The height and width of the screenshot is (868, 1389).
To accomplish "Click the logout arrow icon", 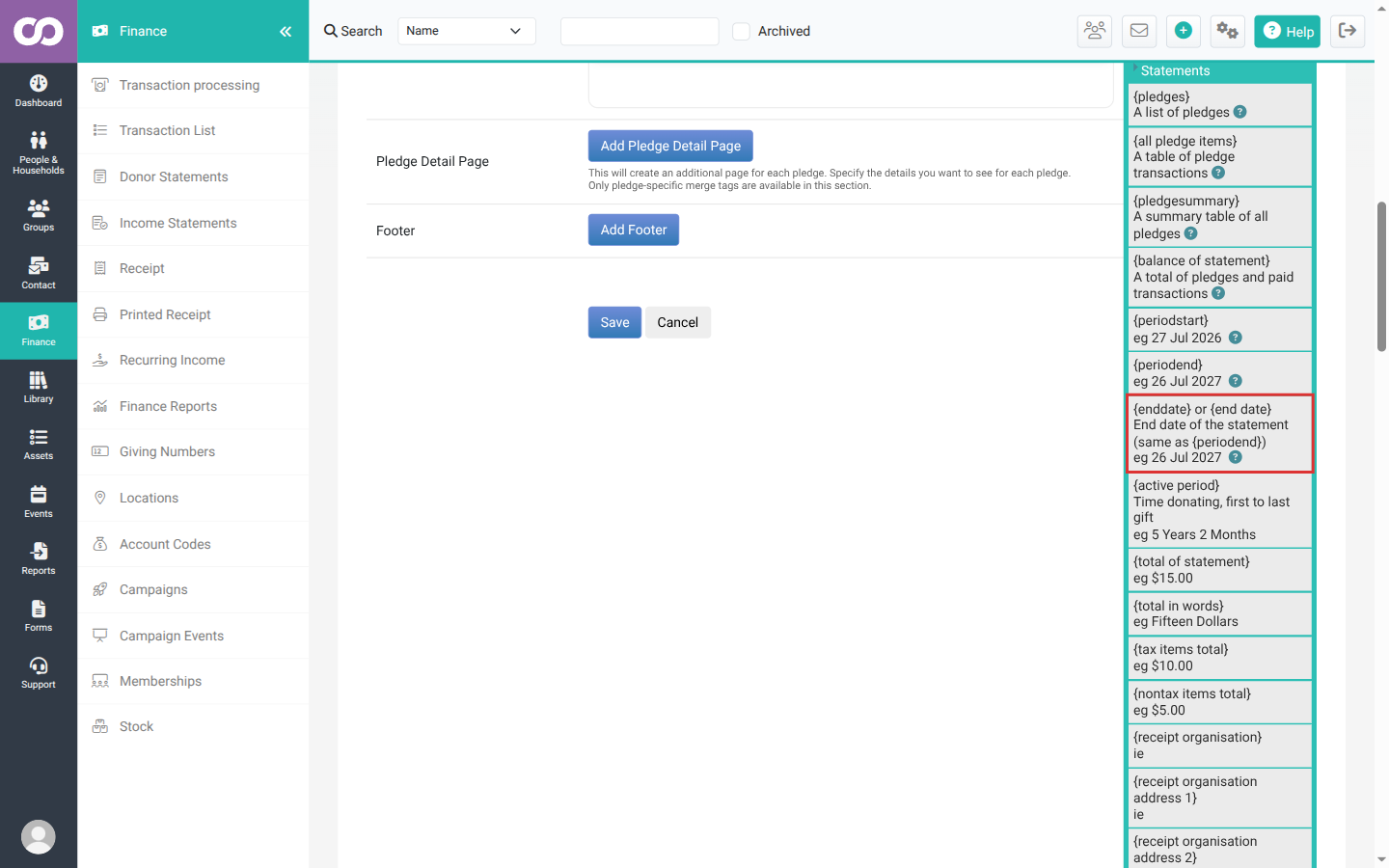I will click(x=1348, y=31).
